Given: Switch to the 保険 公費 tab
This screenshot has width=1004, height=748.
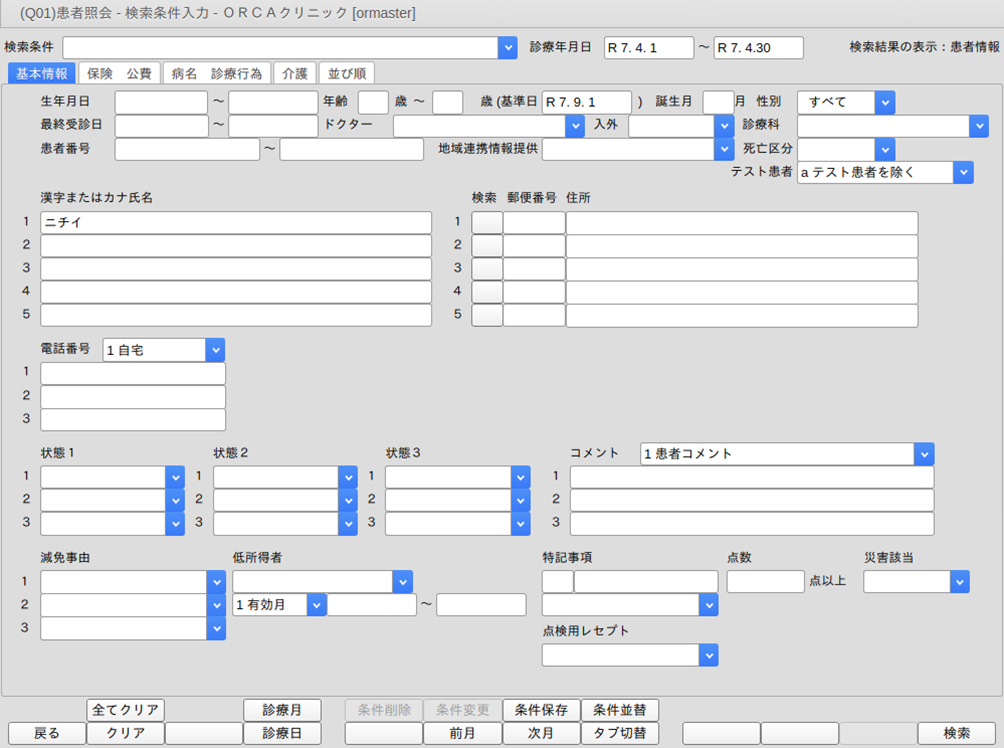Looking at the screenshot, I should (x=119, y=73).
